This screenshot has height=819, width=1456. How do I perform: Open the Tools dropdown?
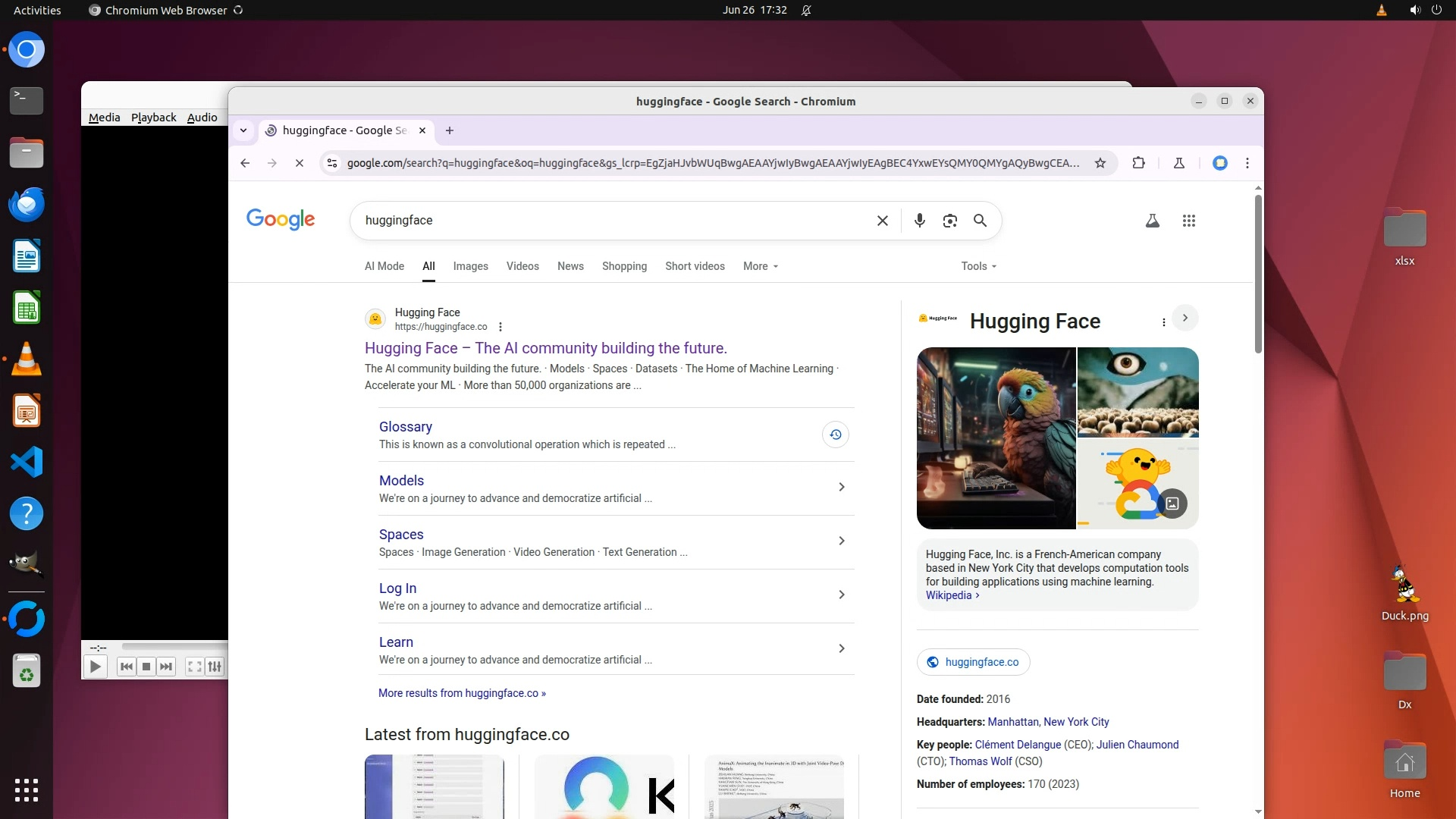click(x=978, y=266)
